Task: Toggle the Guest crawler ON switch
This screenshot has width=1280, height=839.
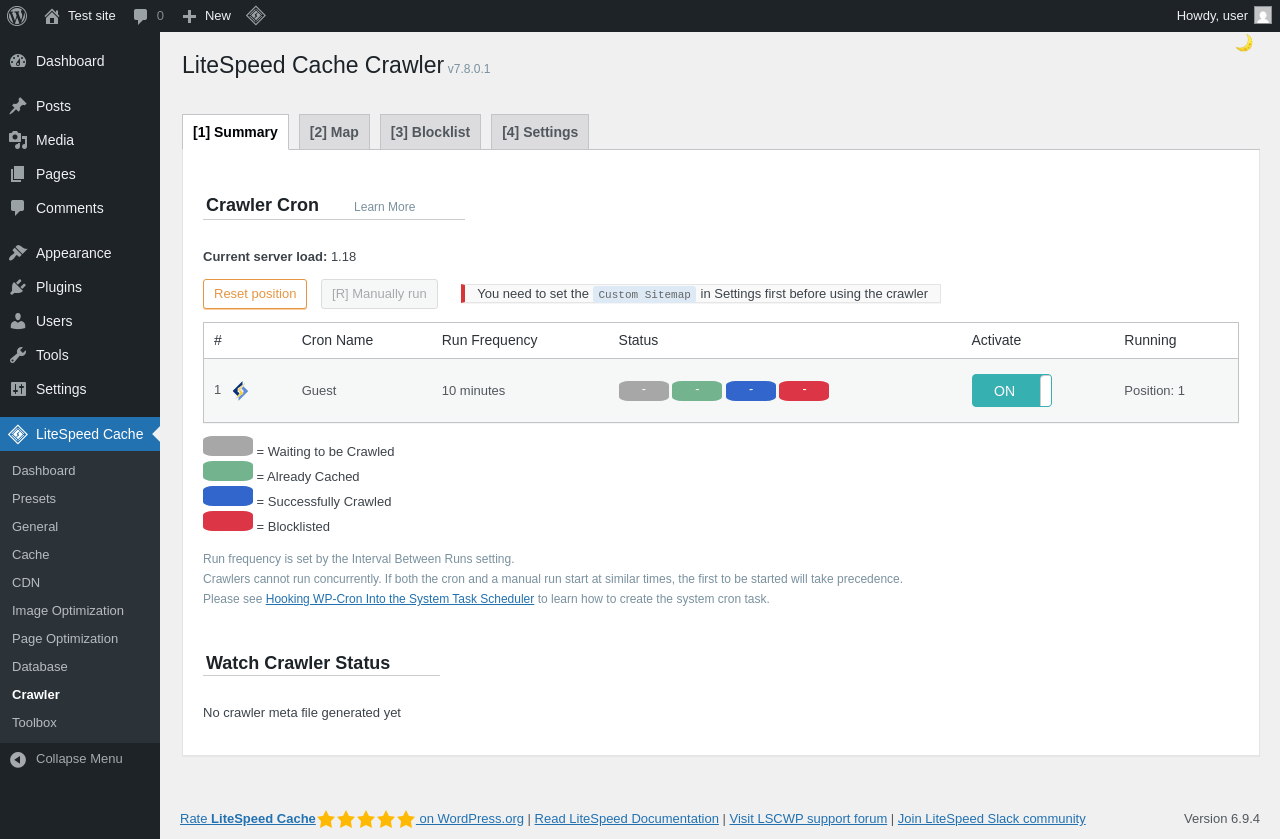Action: coord(1011,391)
